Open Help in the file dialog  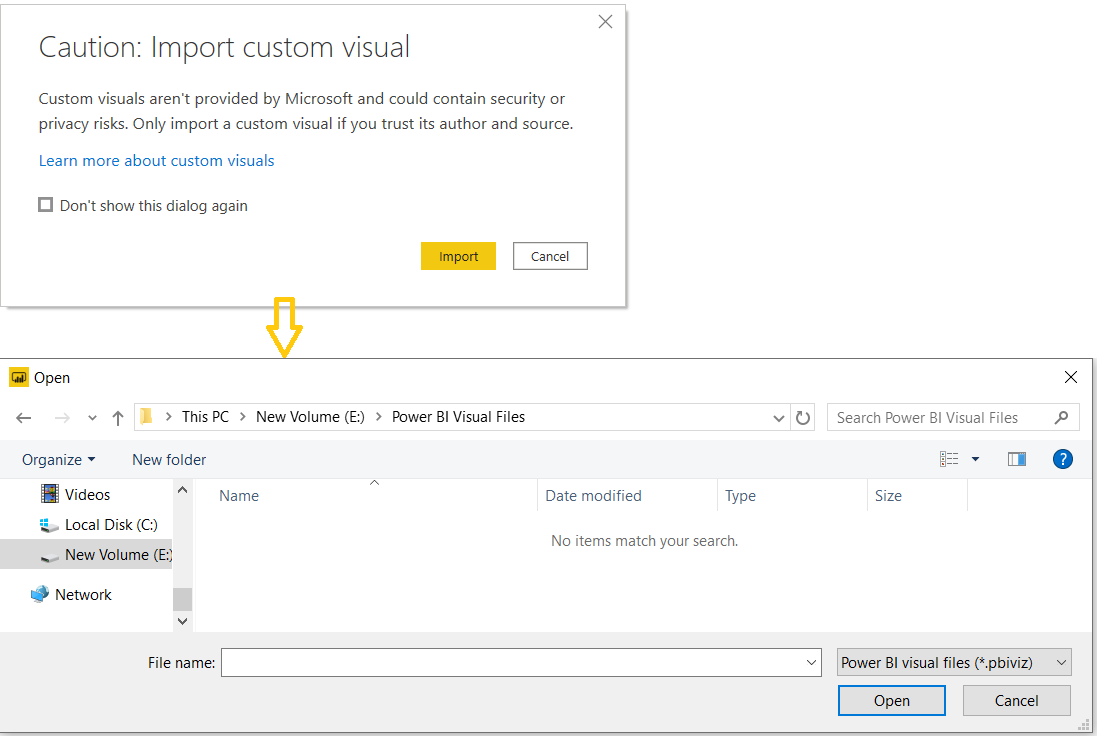pos(1063,458)
